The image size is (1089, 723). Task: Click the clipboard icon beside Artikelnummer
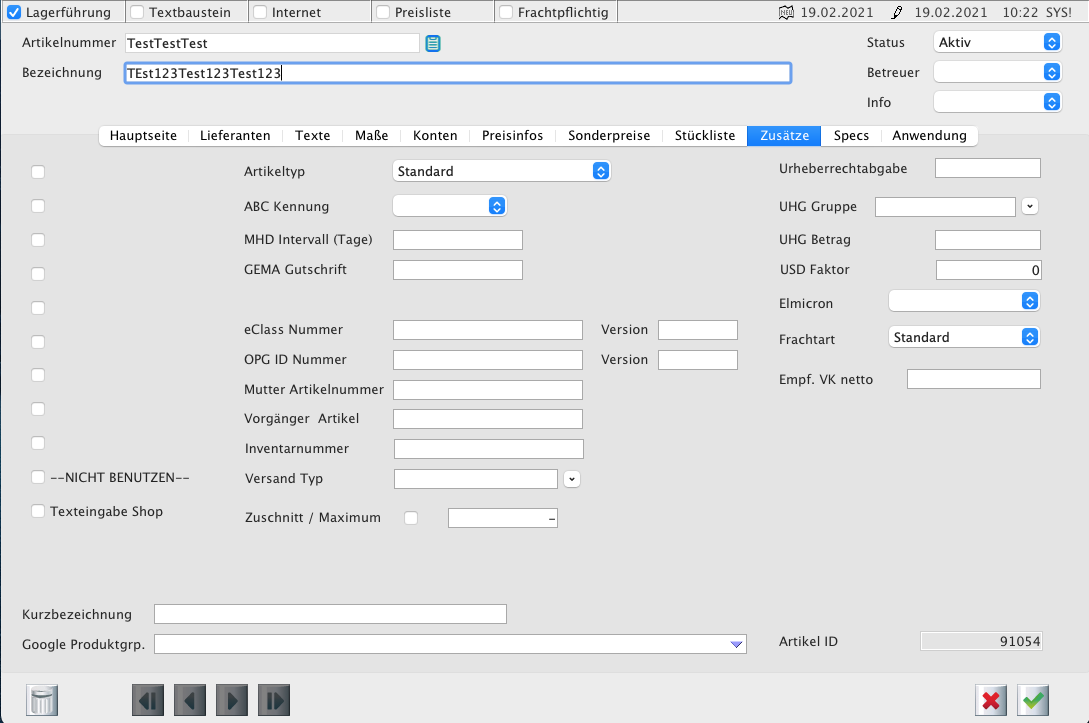pos(433,43)
